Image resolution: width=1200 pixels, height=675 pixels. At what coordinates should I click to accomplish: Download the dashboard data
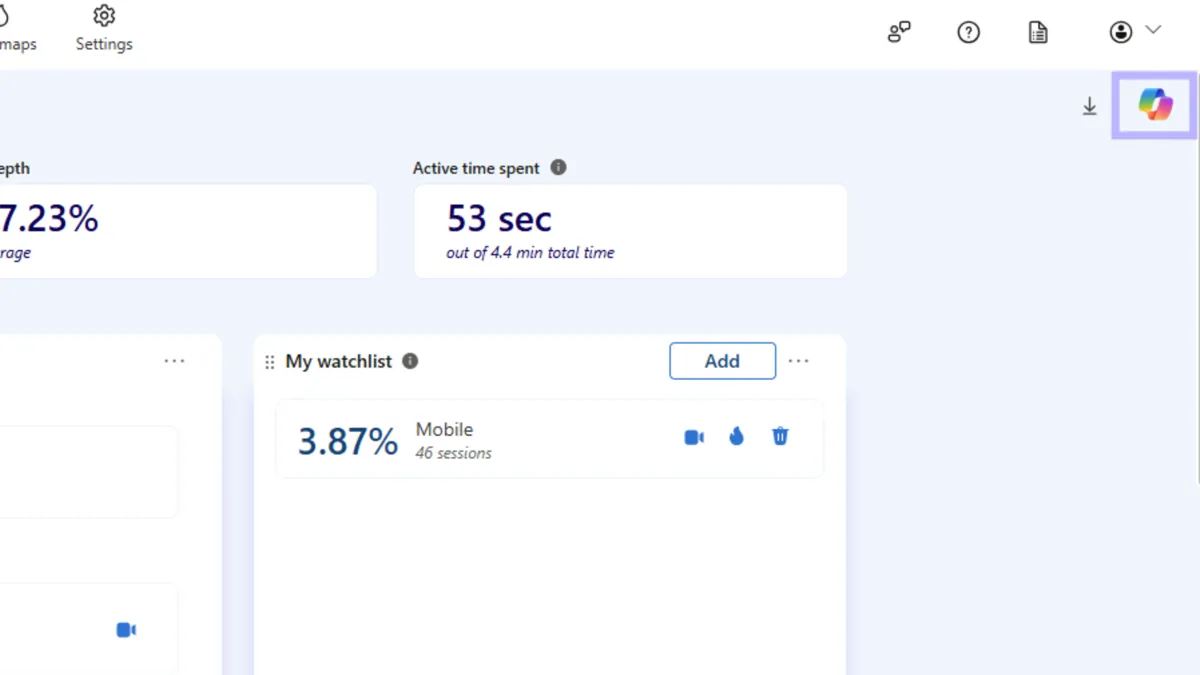tap(1089, 105)
